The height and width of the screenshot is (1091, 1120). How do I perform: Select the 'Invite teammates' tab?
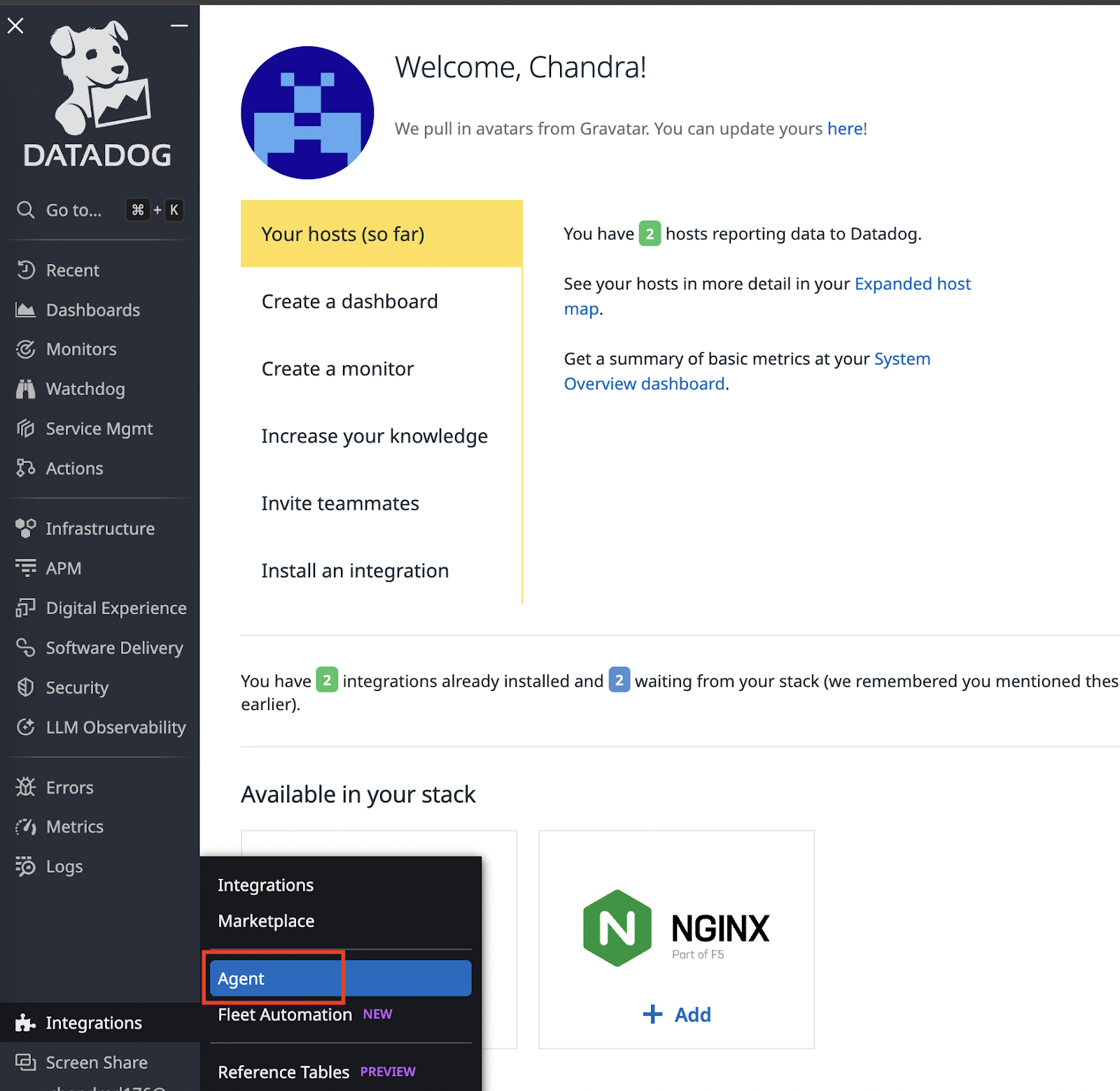click(381, 503)
